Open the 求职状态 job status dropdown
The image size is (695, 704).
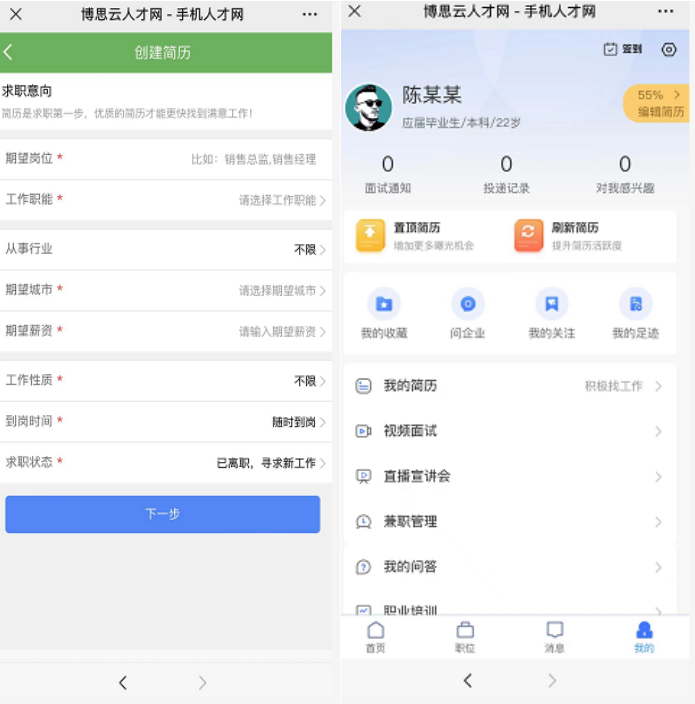271,463
